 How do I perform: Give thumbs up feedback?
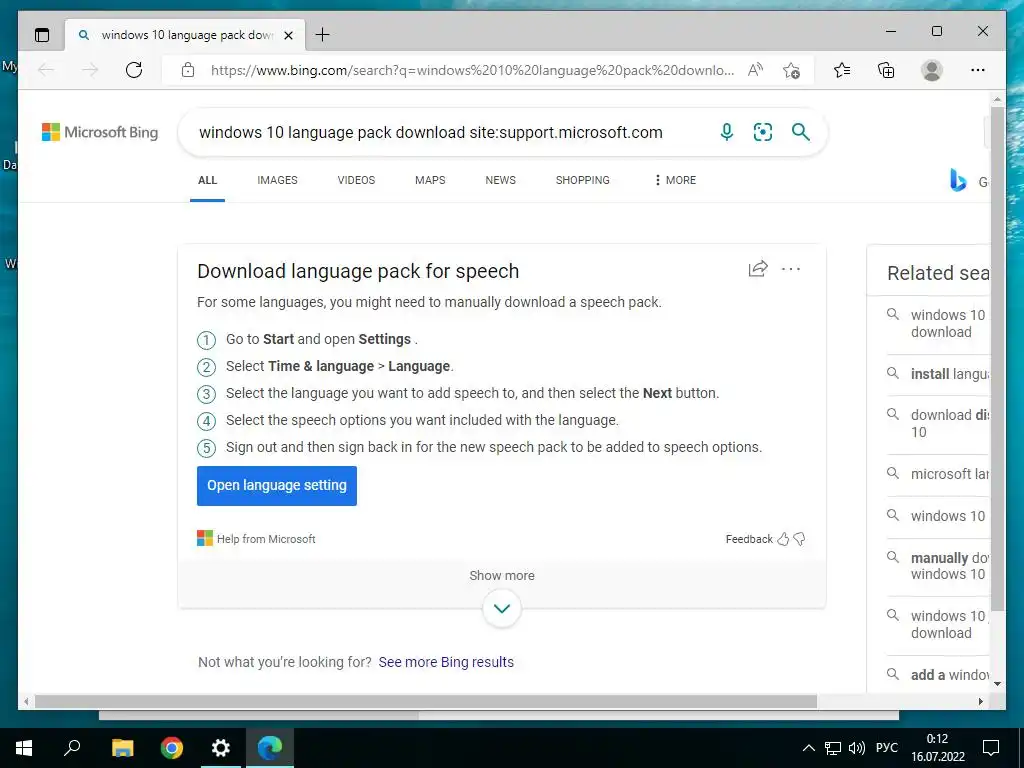(783, 539)
